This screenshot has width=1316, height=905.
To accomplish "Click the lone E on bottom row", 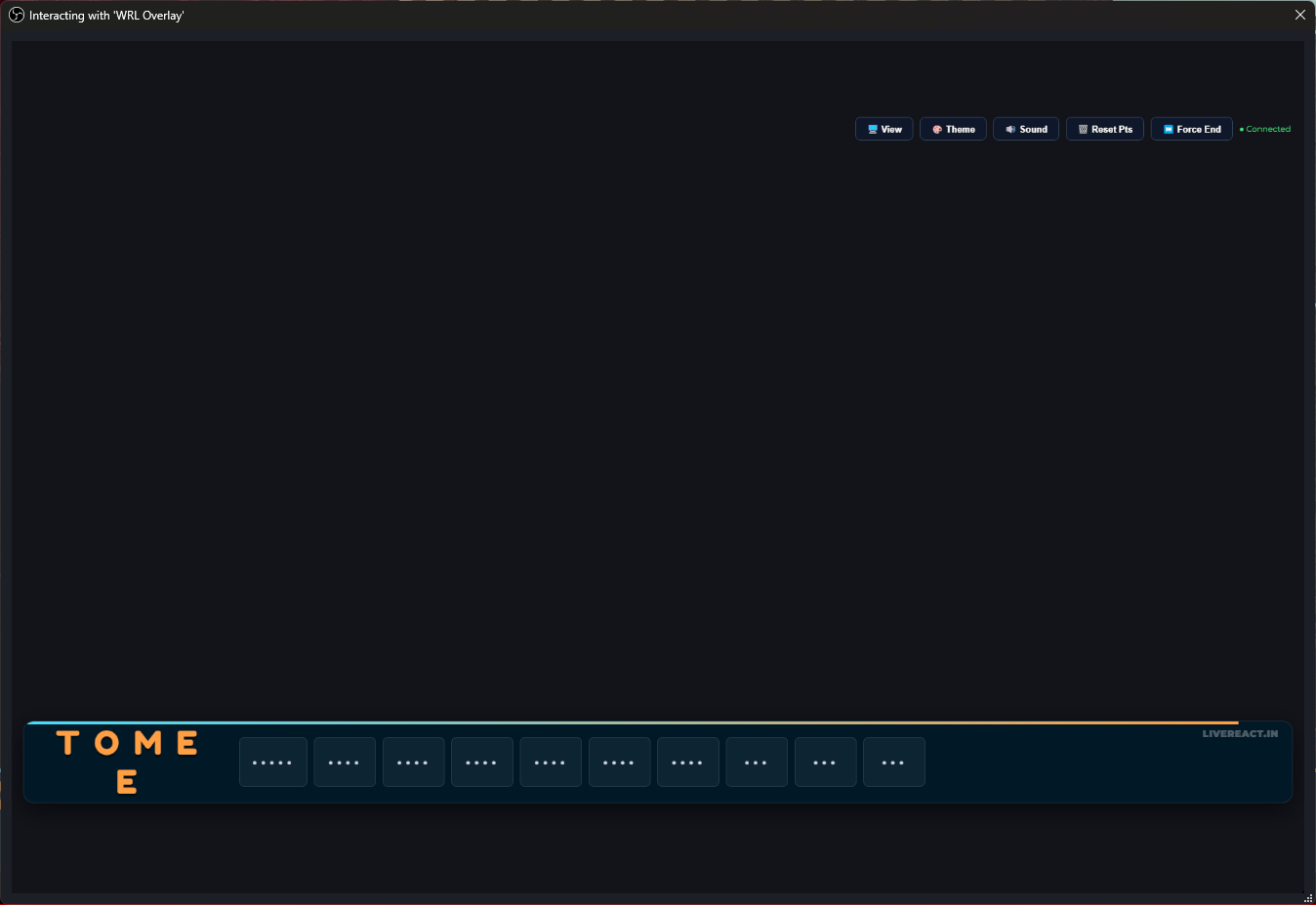I will (x=127, y=782).
